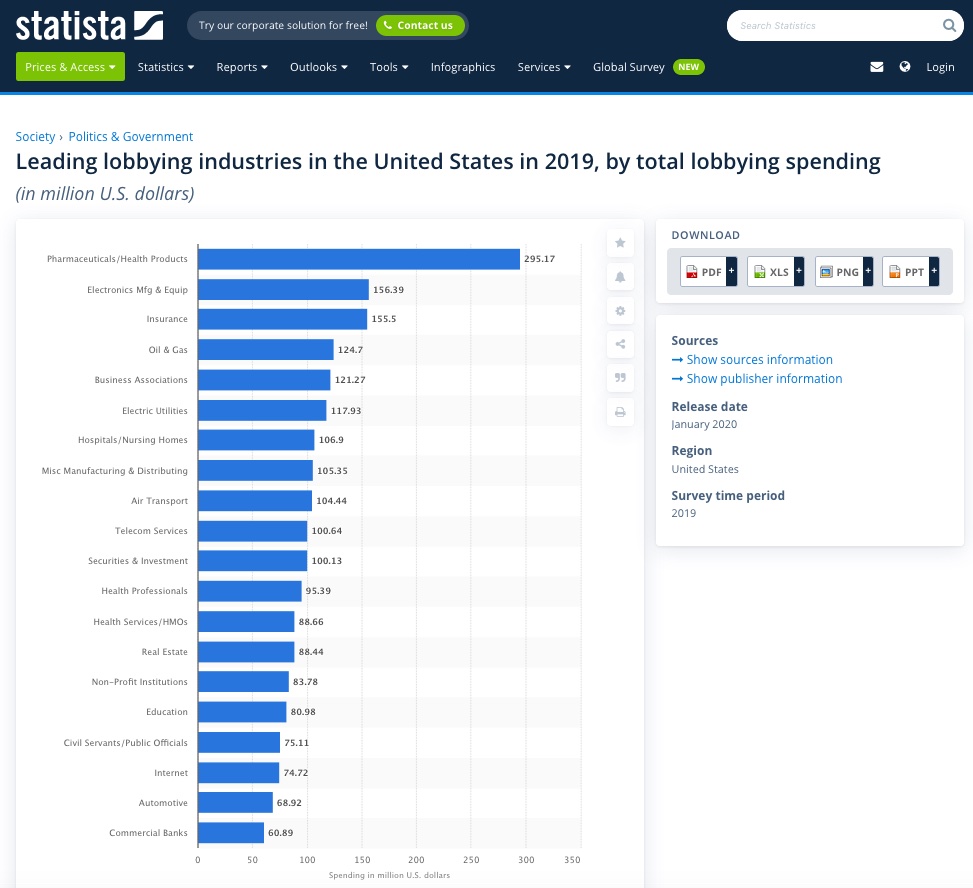Click the print icon

[620, 412]
